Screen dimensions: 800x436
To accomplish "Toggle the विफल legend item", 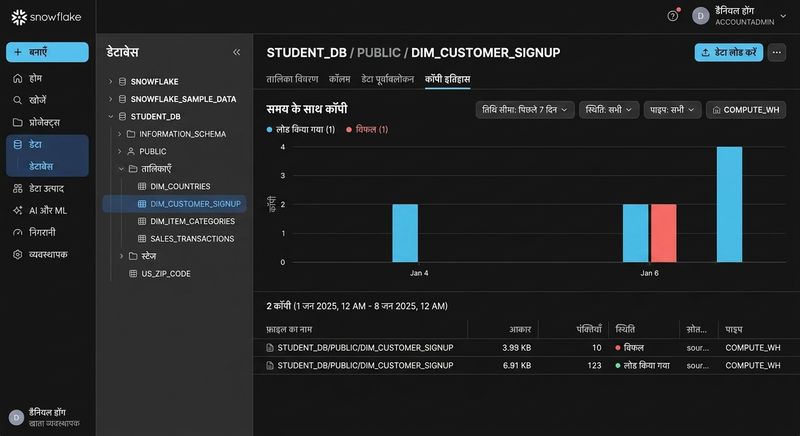I will tap(367, 130).
